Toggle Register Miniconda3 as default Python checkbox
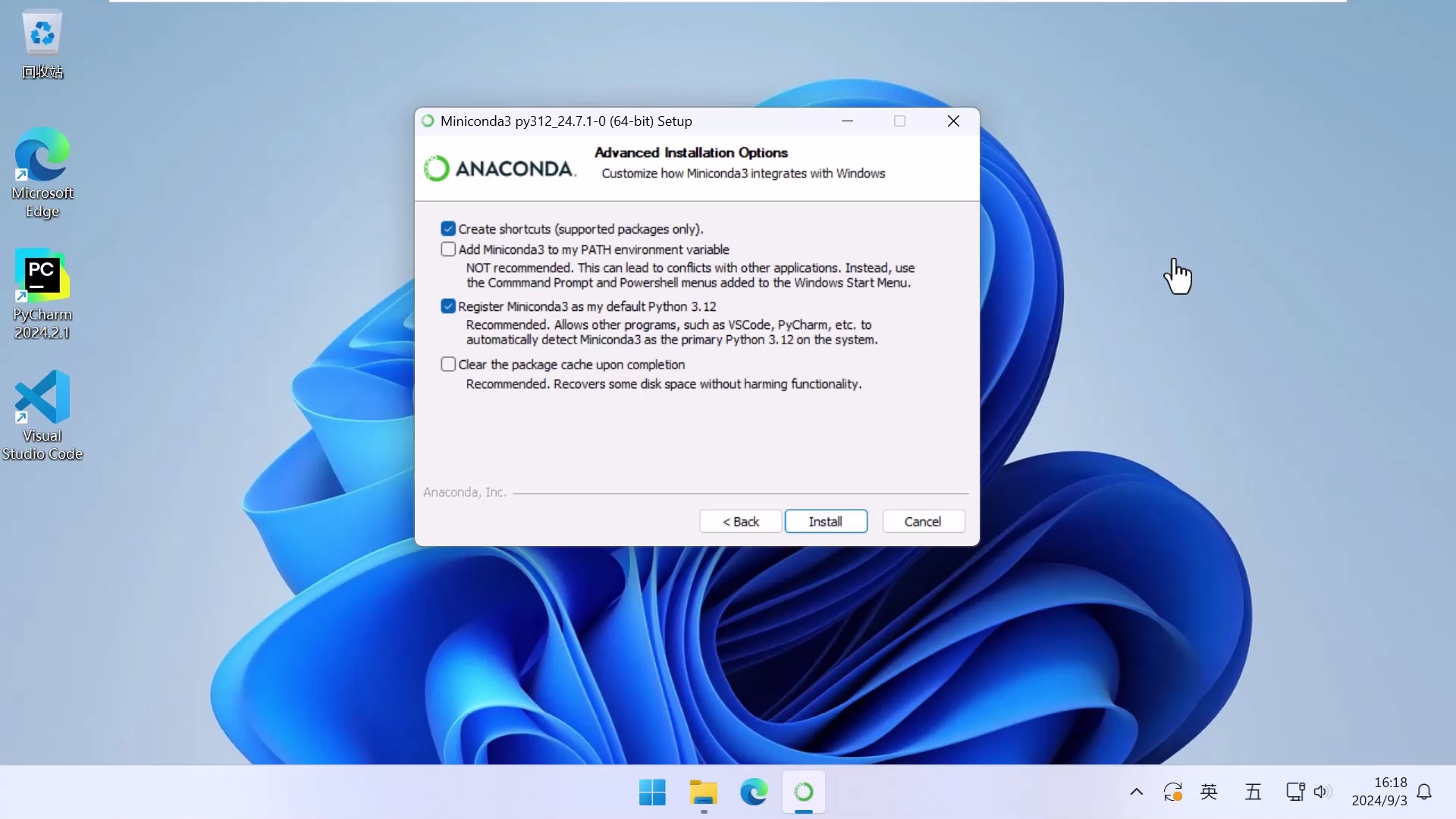Viewport: 1456px width, 819px height. 448,306
